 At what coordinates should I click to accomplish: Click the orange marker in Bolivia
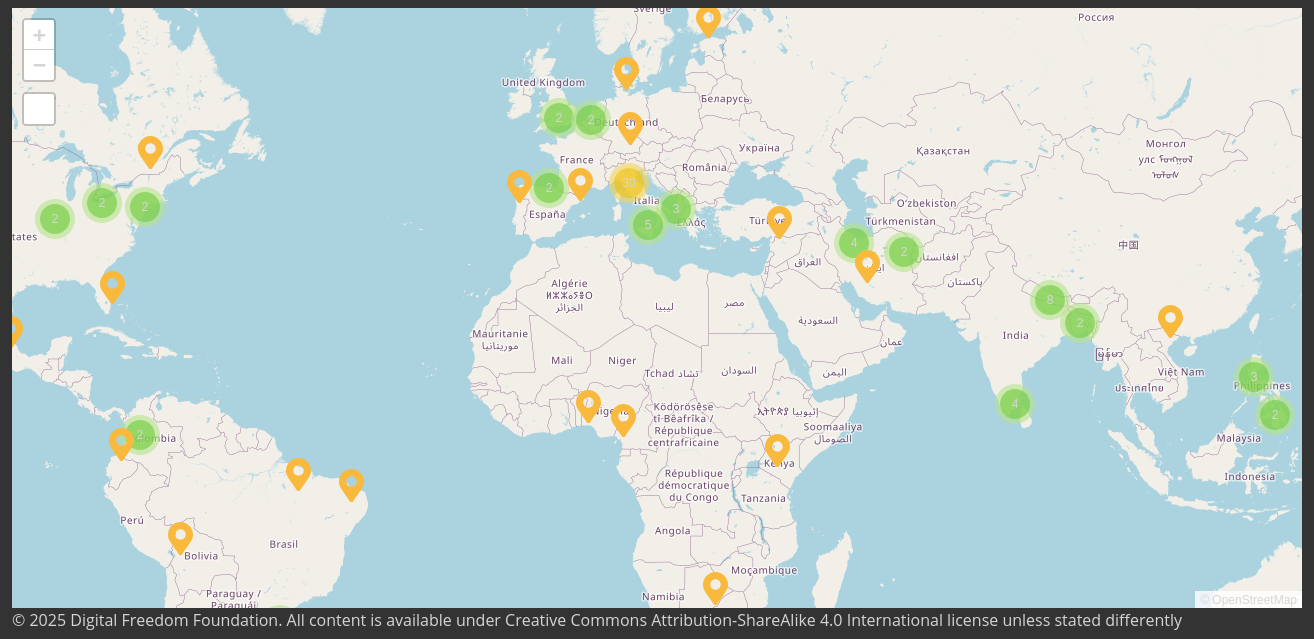click(x=180, y=536)
